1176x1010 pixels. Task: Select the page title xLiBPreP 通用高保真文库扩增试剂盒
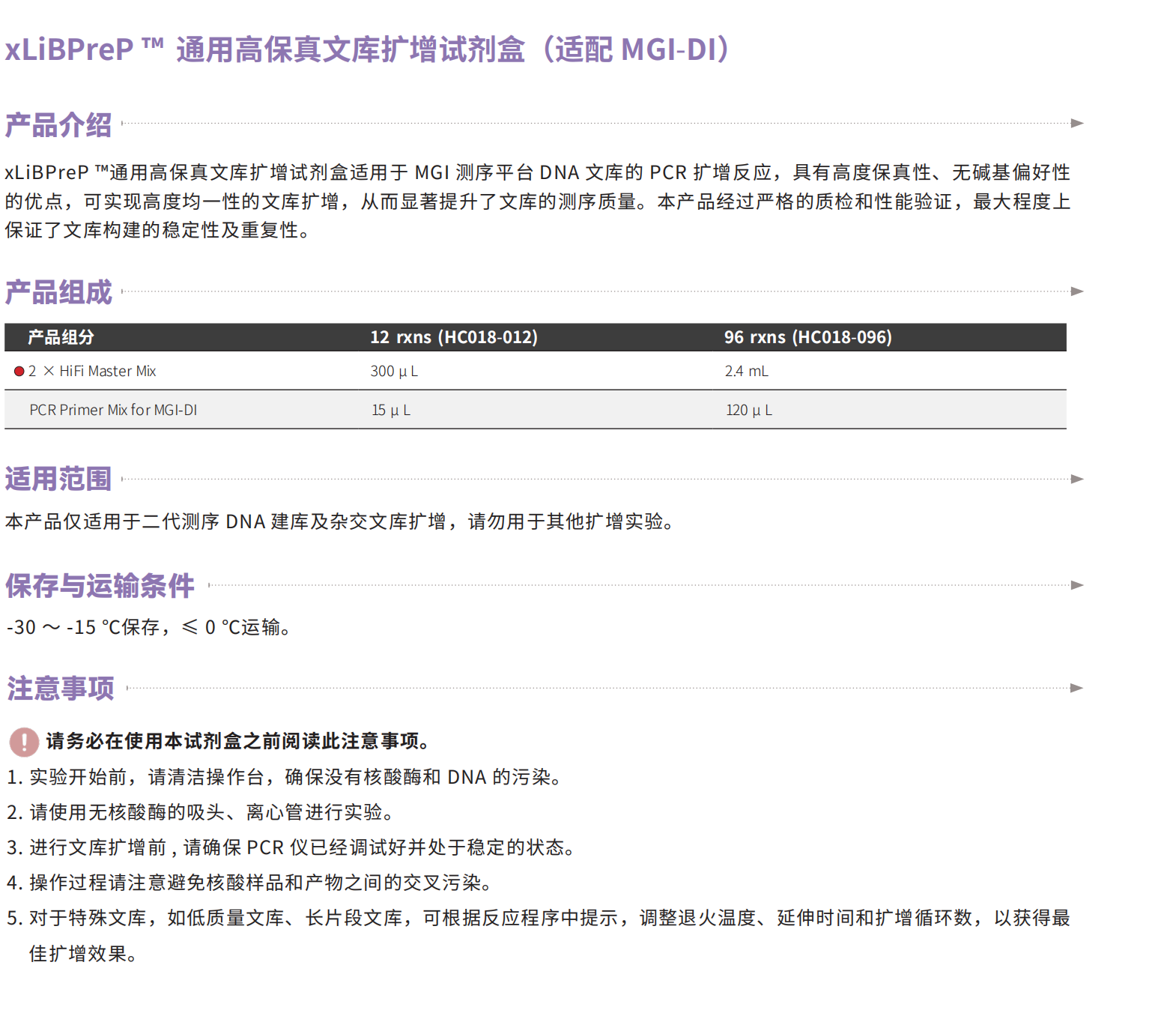[x=368, y=49]
